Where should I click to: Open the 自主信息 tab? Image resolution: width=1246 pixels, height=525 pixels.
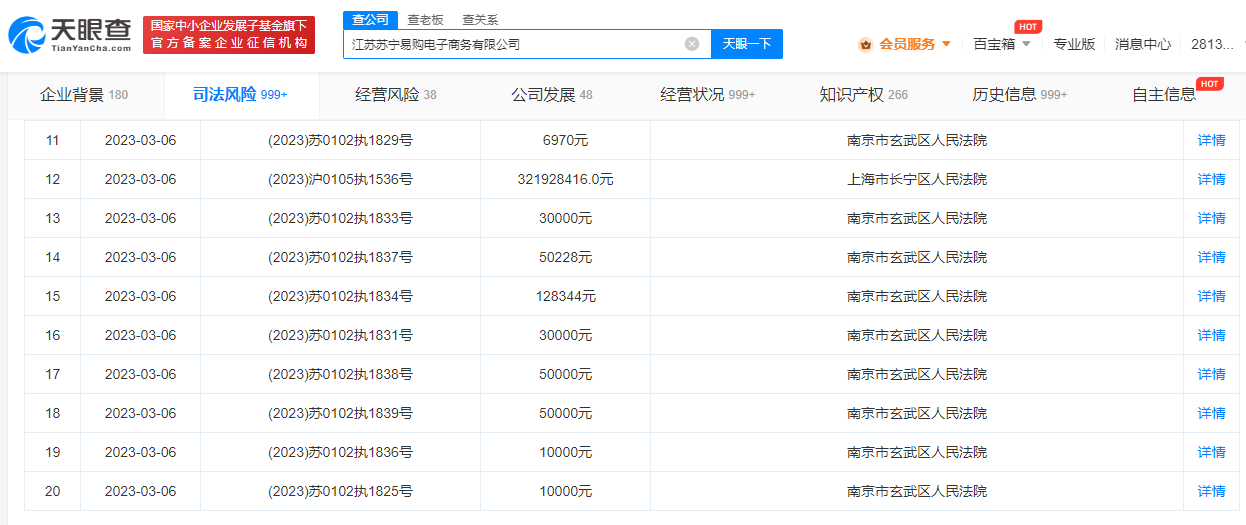pos(1164,95)
